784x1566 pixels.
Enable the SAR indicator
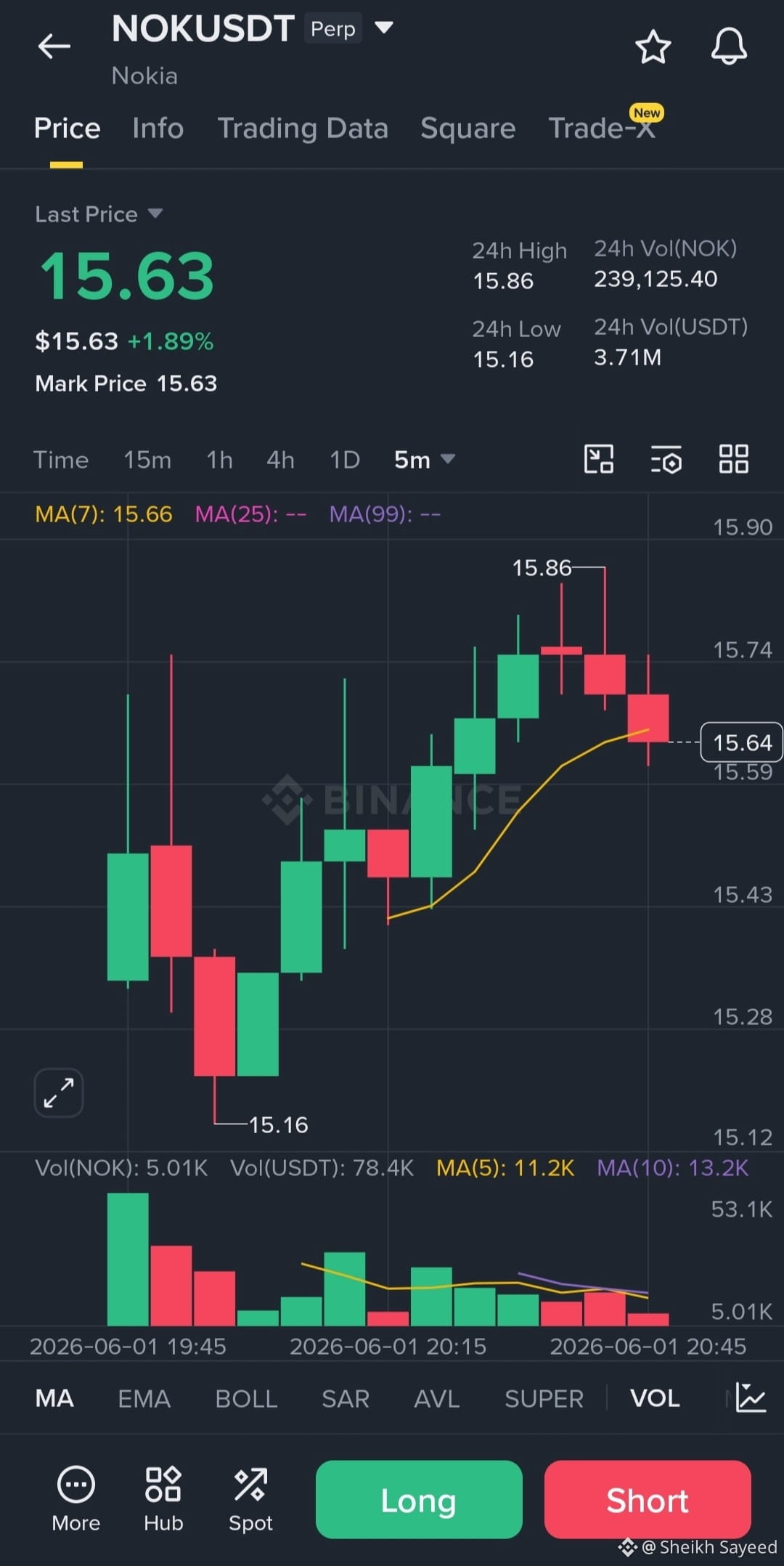pyautogui.click(x=346, y=1398)
